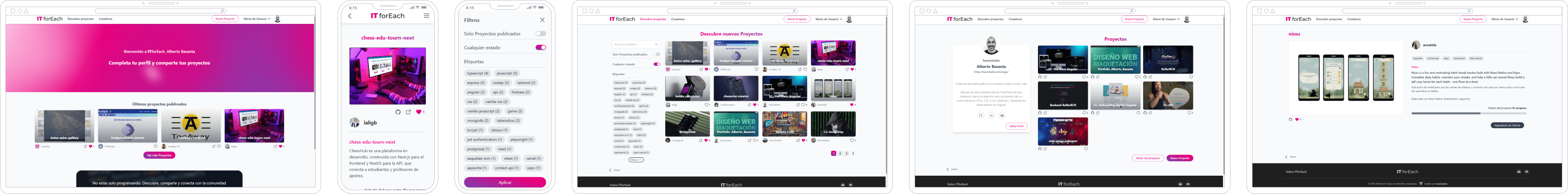The image size is (1568, 194).
Task: Select pagination page 2 on Descubre page
Action: pos(840,153)
